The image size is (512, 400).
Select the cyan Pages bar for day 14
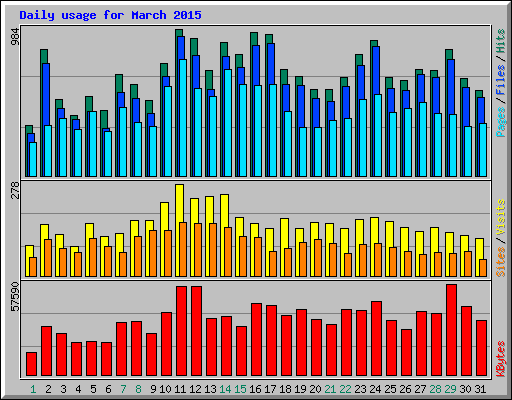pyautogui.click(x=228, y=123)
